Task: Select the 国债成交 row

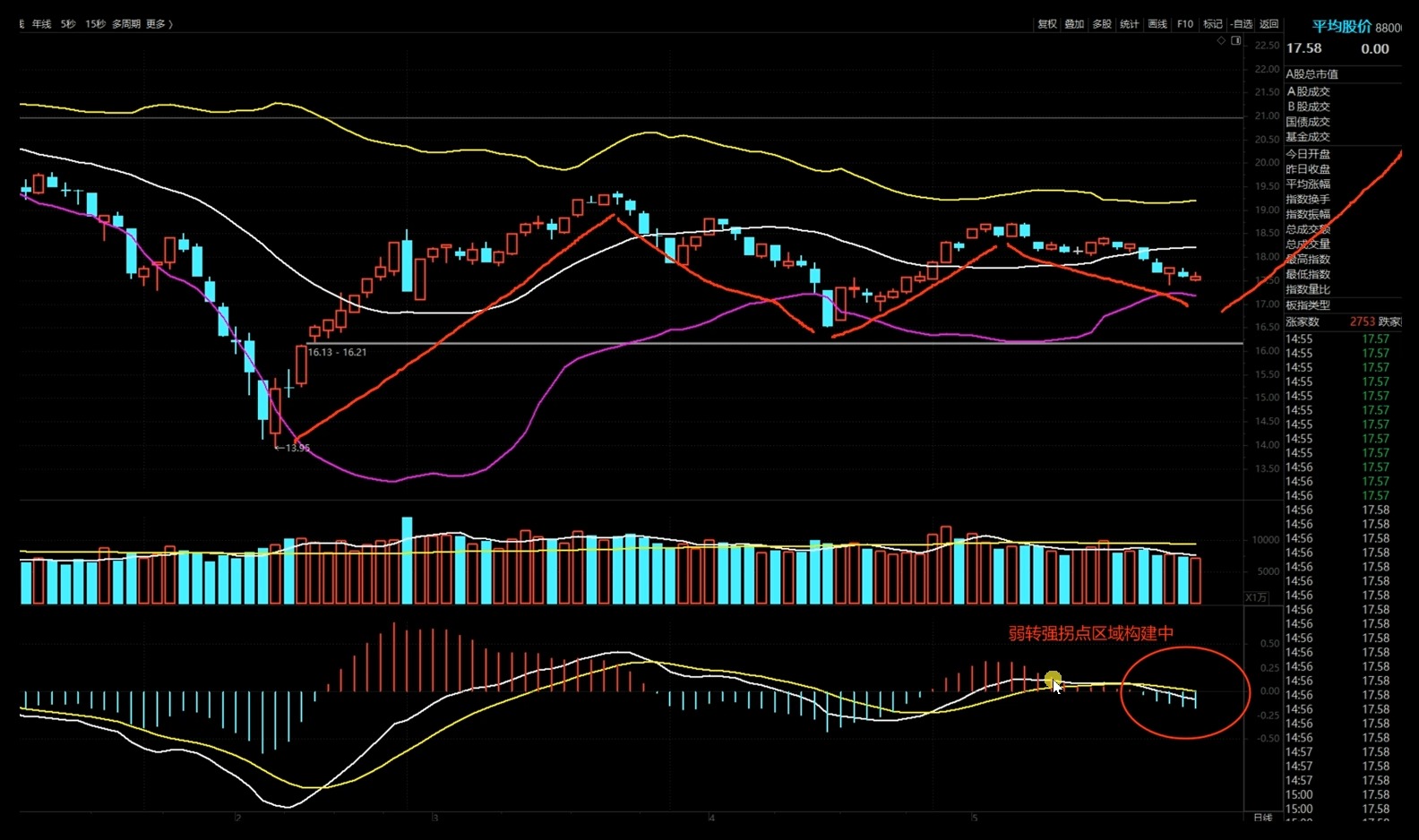Action: coord(1308,122)
